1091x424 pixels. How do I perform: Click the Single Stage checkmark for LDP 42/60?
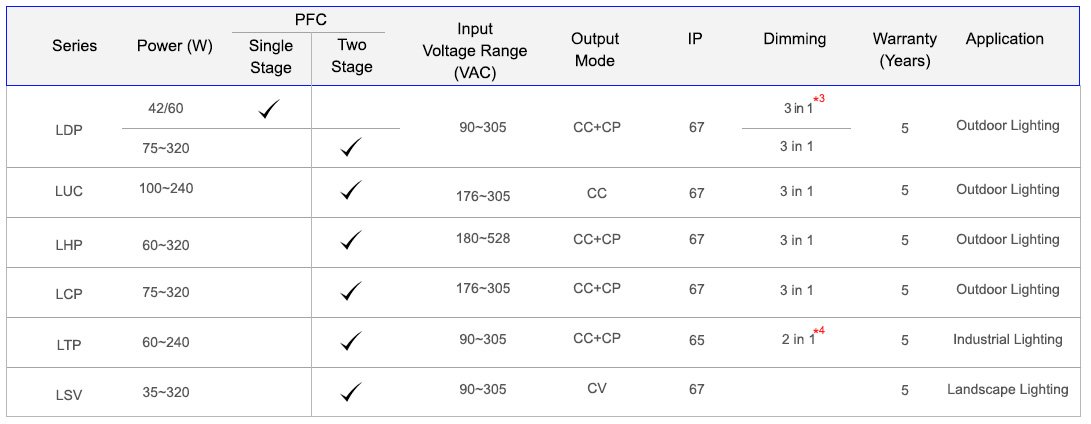(x=269, y=109)
